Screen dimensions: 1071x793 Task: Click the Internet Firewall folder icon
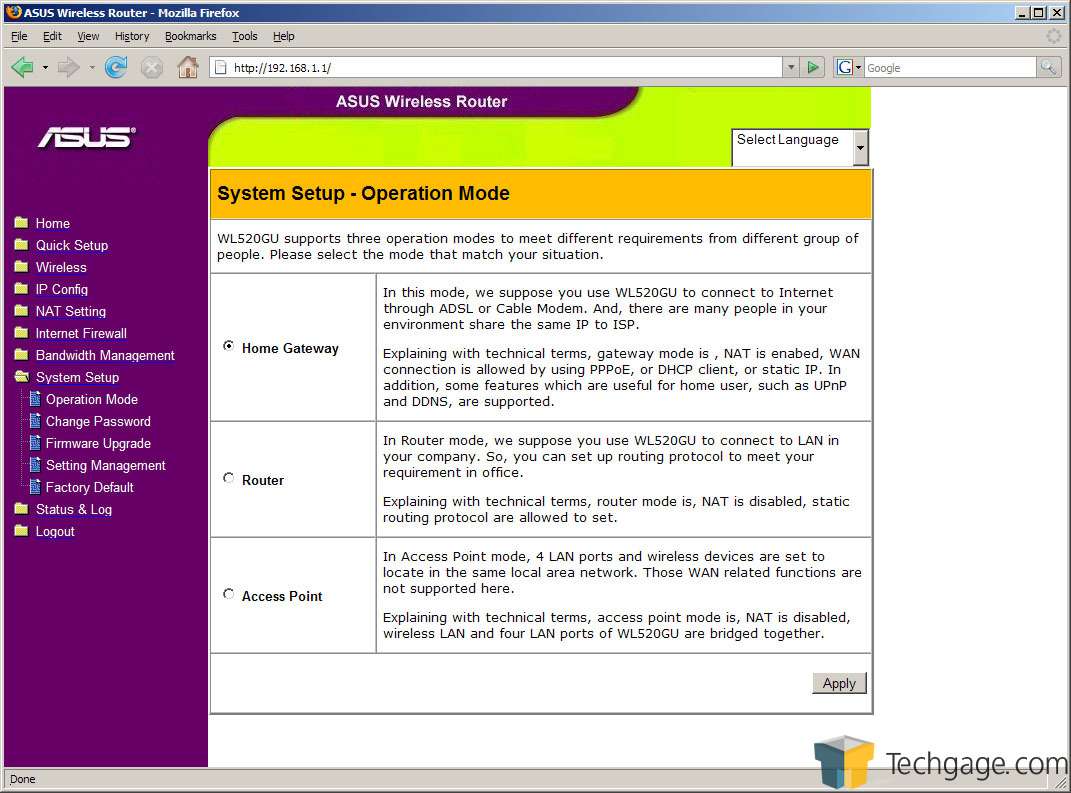[x=21, y=333]
